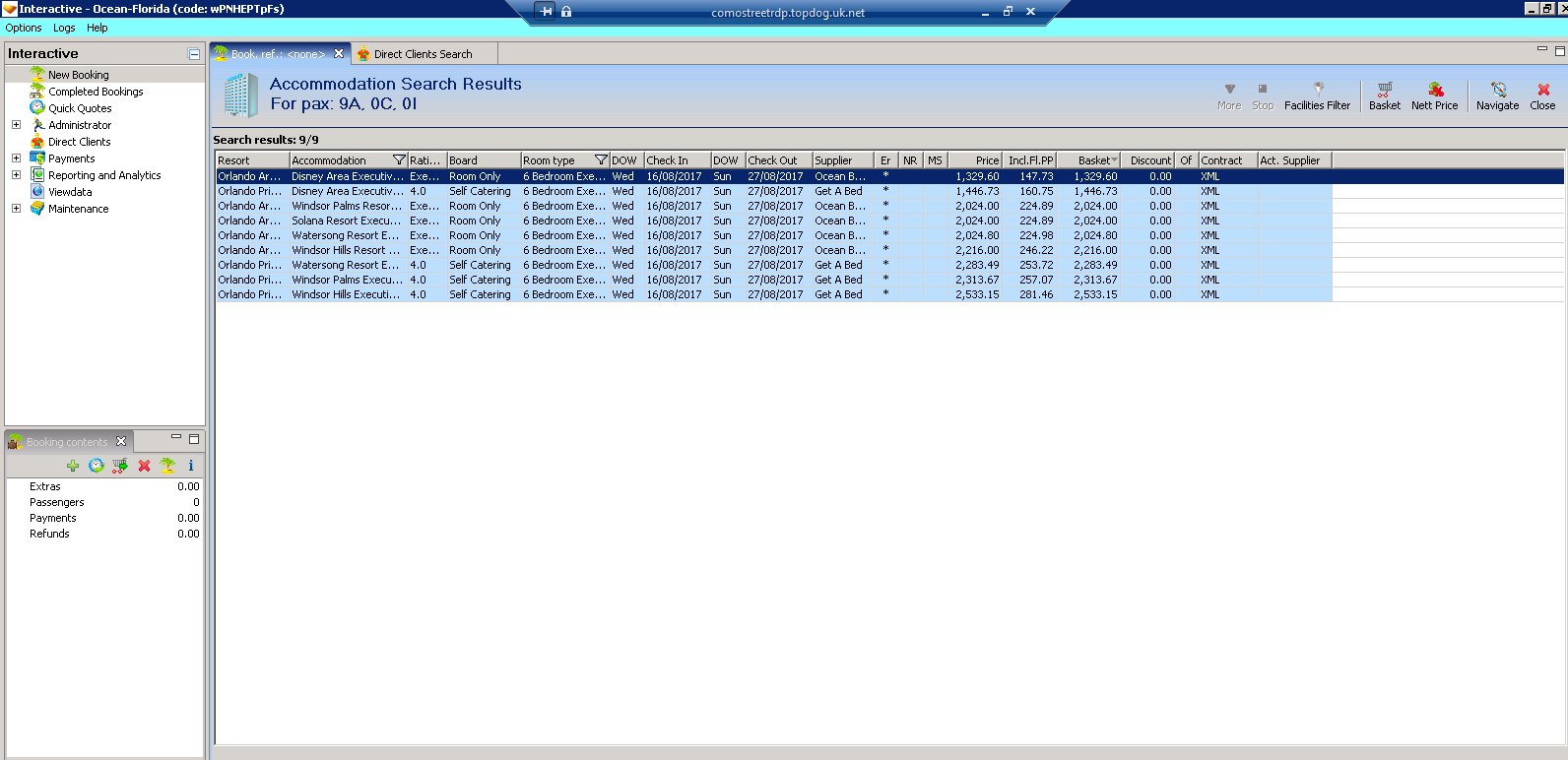1568x760 pixels.
Task: Select Maintenance label in the tree
Action: click(x=79, y=209)
